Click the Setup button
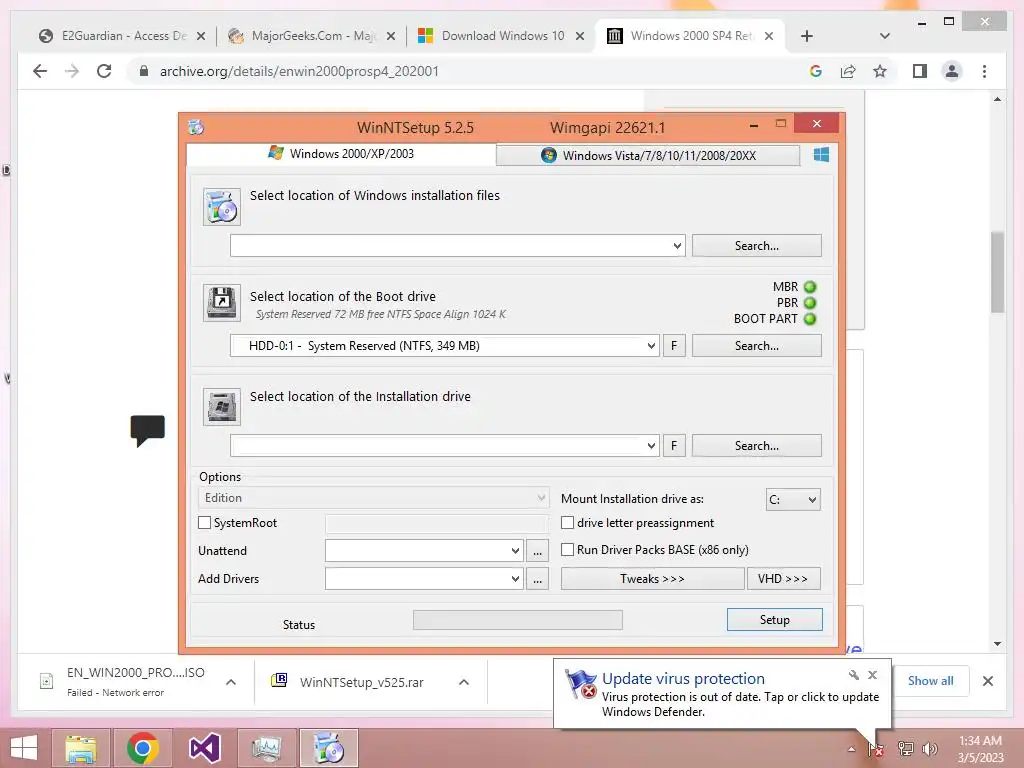Viewport: 1024px width, 768px height. pyautogui.click(x=775, y=620)
